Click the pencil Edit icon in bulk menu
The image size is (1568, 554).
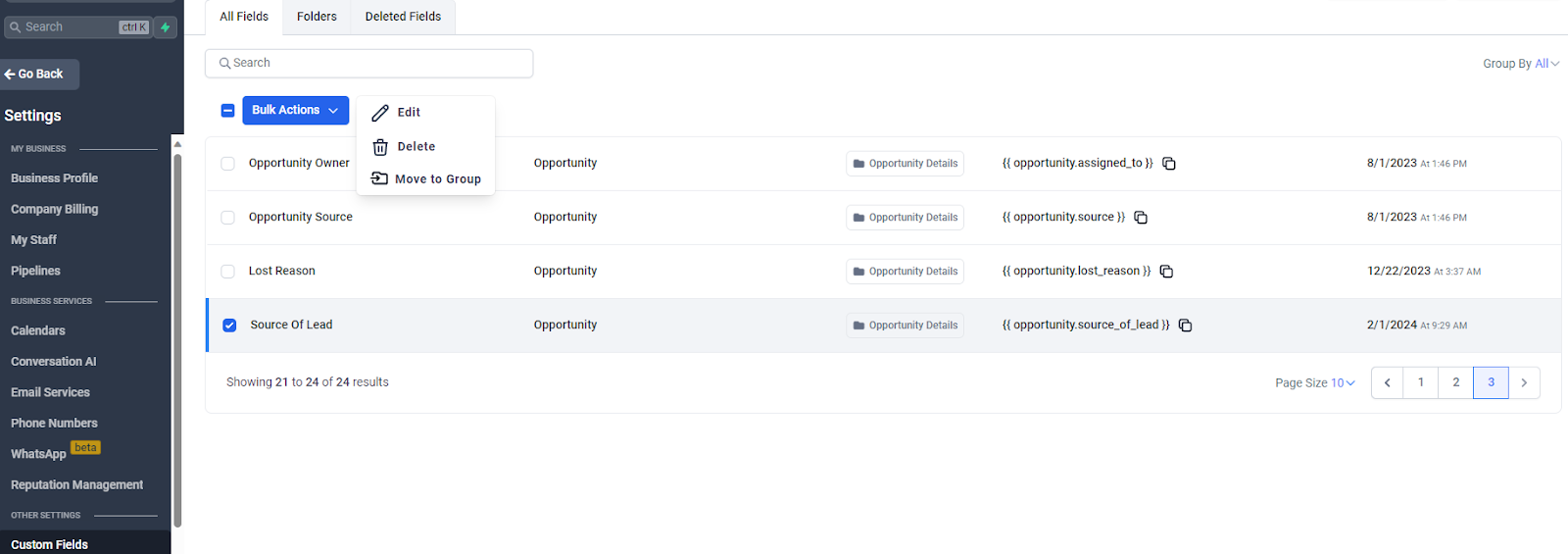[380, 113]
